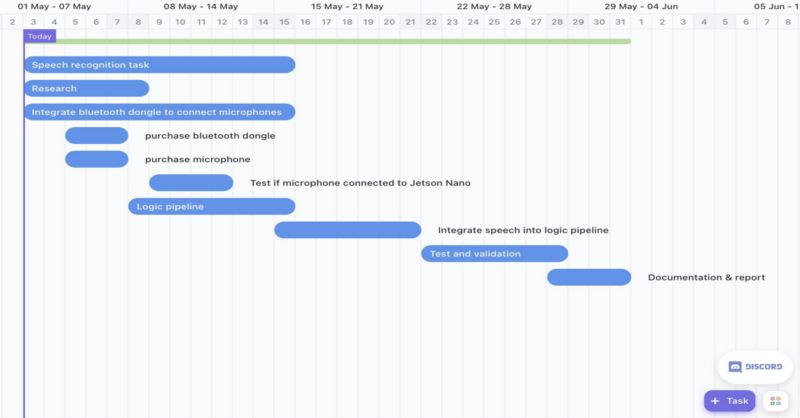Click the 08 May - 14 May week header
The height and width of the screenshot is (418, 800).
click(x=201, y=7)
